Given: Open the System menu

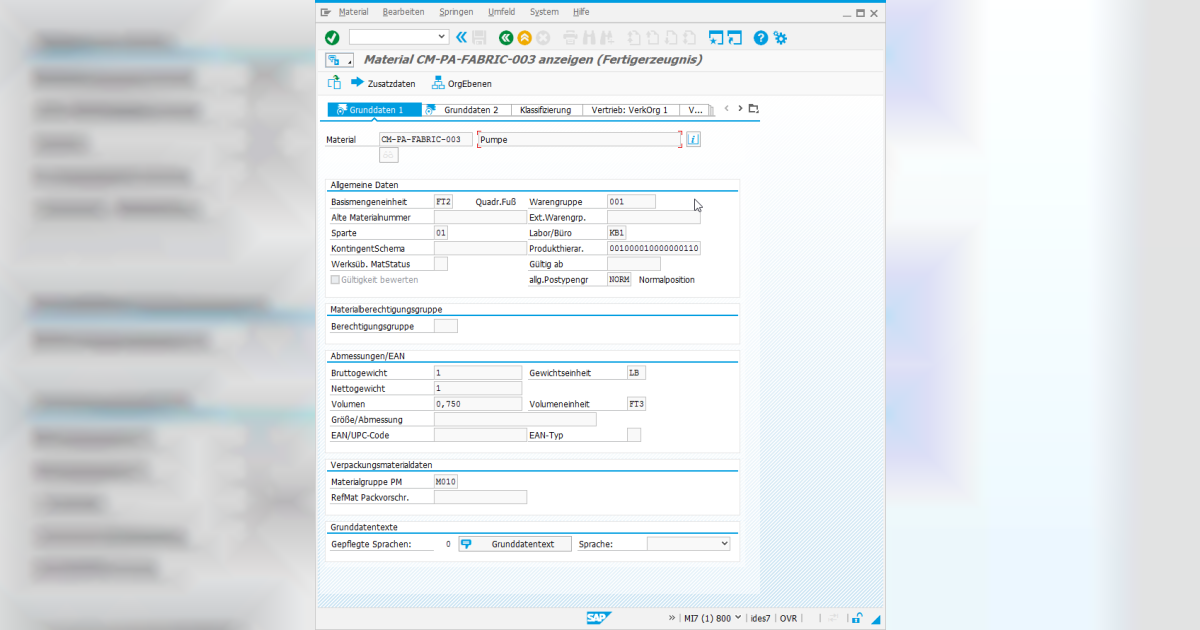Looking at the screenshot, I should pyautogui.click(x=544, y=11).
